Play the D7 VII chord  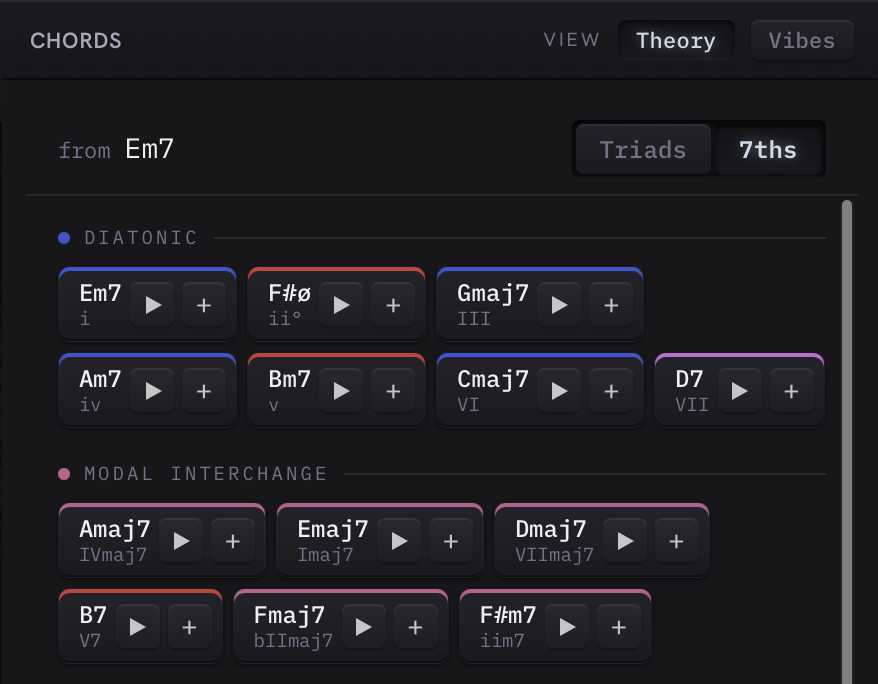[x=739, y=391]
